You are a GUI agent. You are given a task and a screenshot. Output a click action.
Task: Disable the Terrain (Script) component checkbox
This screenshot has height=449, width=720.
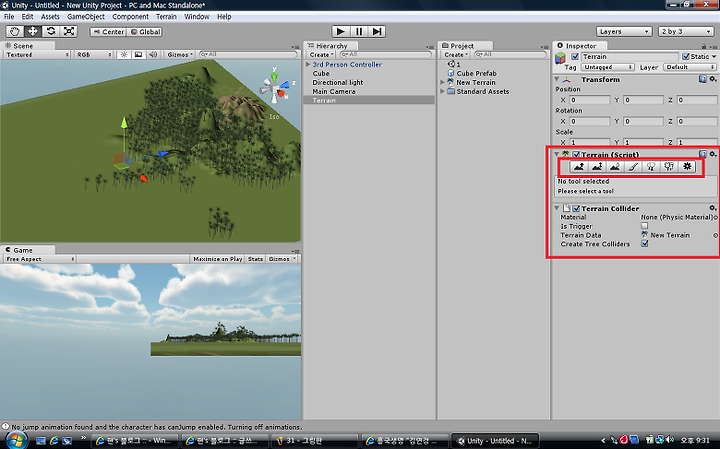[576, 155]
